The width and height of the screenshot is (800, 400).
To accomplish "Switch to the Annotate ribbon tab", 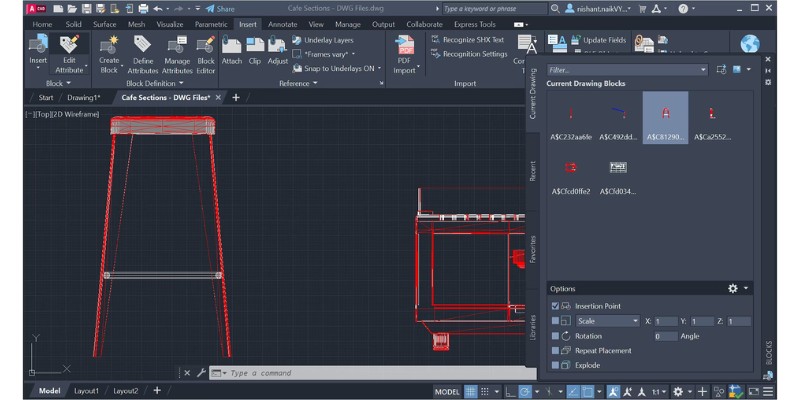I will tap(283, 24).
